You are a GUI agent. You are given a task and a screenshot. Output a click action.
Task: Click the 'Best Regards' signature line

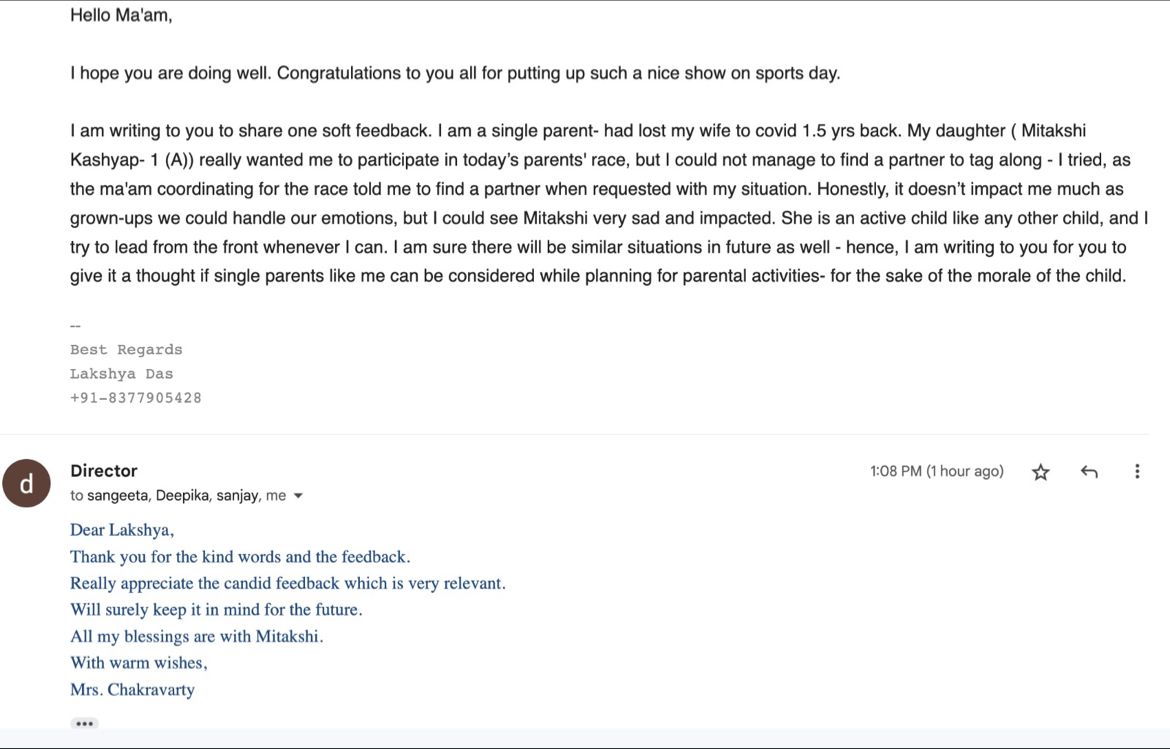click(x=126, y=350)
